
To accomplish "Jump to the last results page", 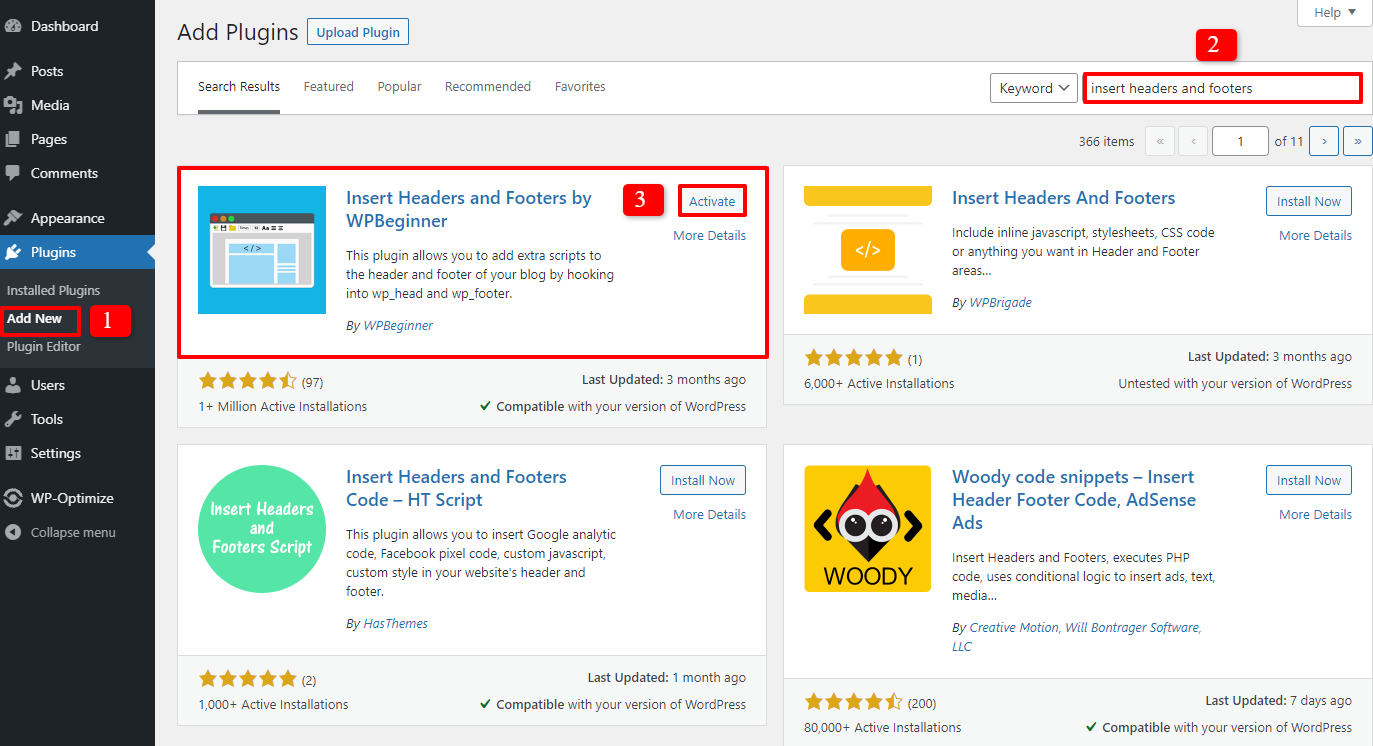I will [1358, 141].
